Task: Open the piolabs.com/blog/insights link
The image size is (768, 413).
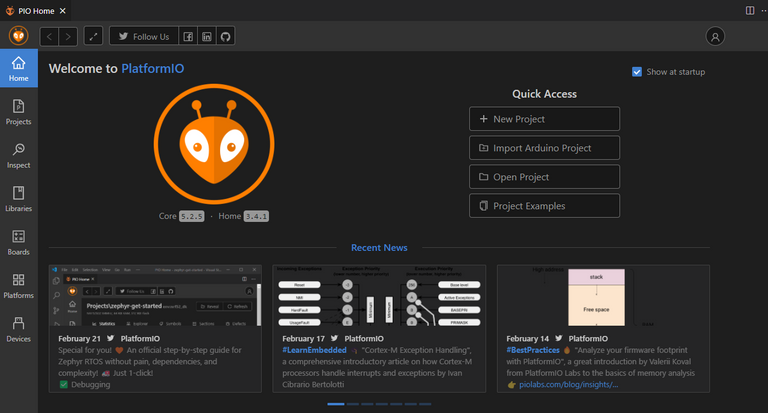Action: [x=569, y=385]
